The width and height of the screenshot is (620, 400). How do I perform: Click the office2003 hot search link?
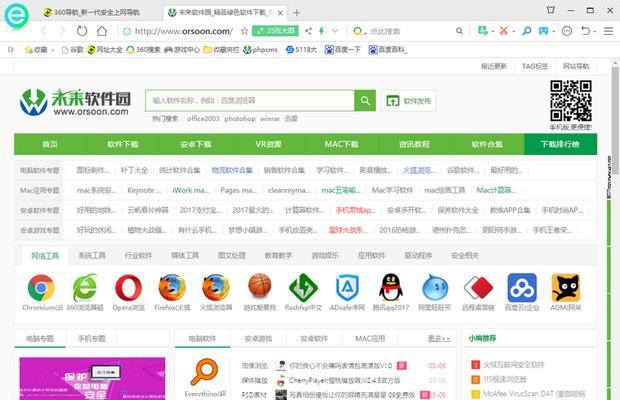coord(203,119)
